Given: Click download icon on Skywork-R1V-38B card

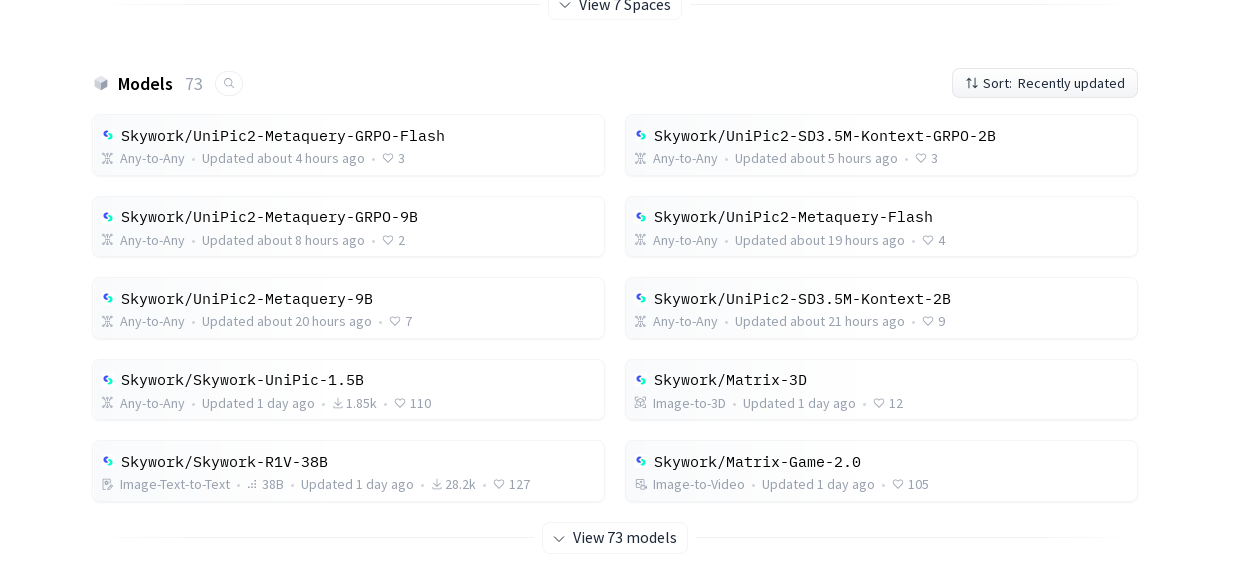Looking at the screenshot, I should pos(437,484).
